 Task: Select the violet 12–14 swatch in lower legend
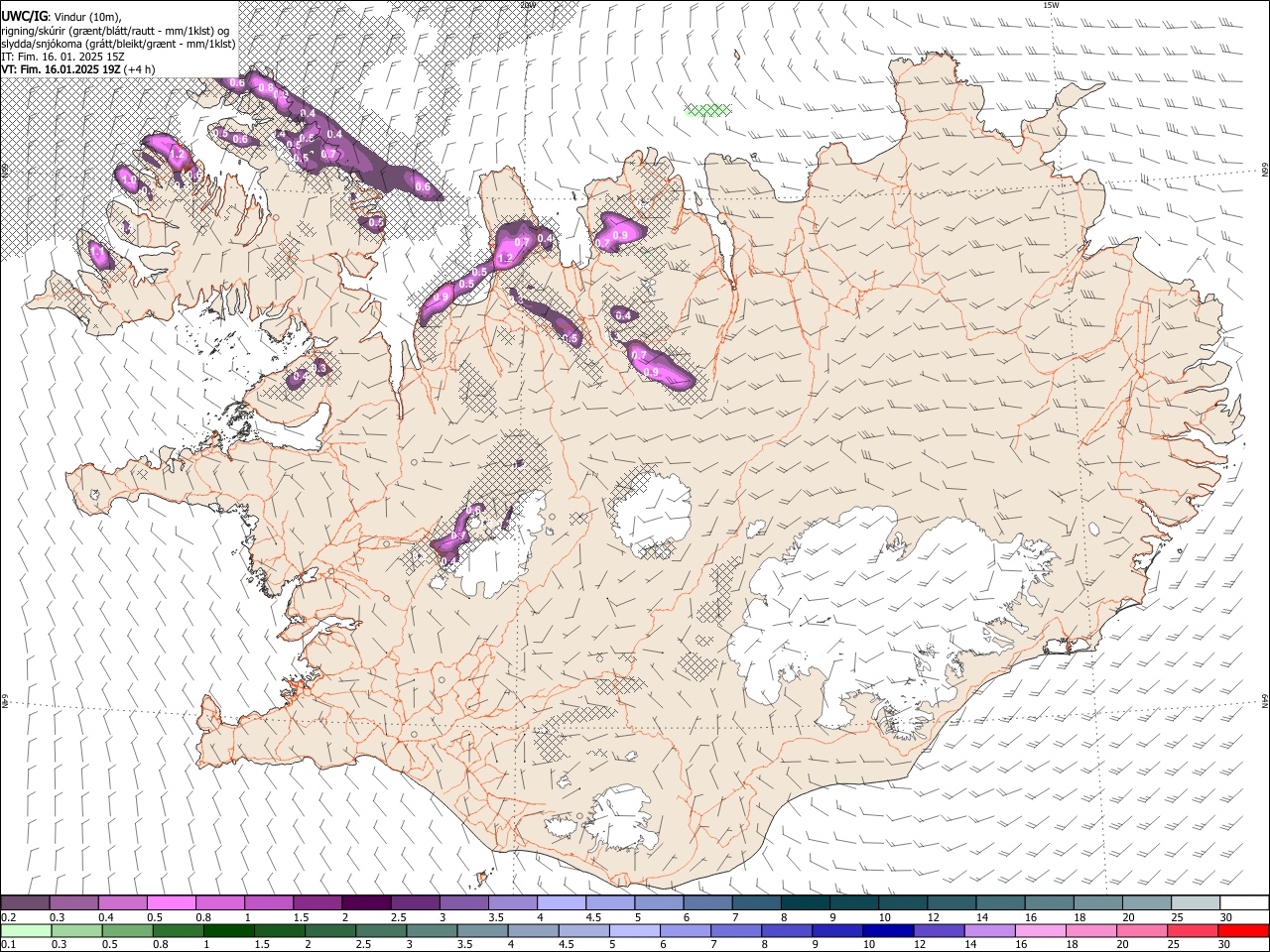click(938, 930)
